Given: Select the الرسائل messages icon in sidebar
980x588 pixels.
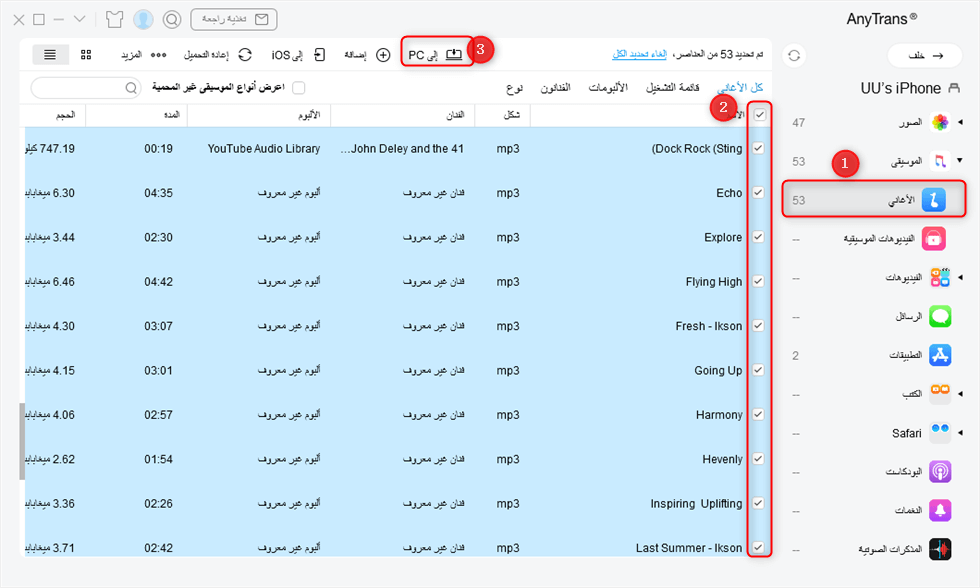Looking at the screenshot, I should tap(938, 317).
